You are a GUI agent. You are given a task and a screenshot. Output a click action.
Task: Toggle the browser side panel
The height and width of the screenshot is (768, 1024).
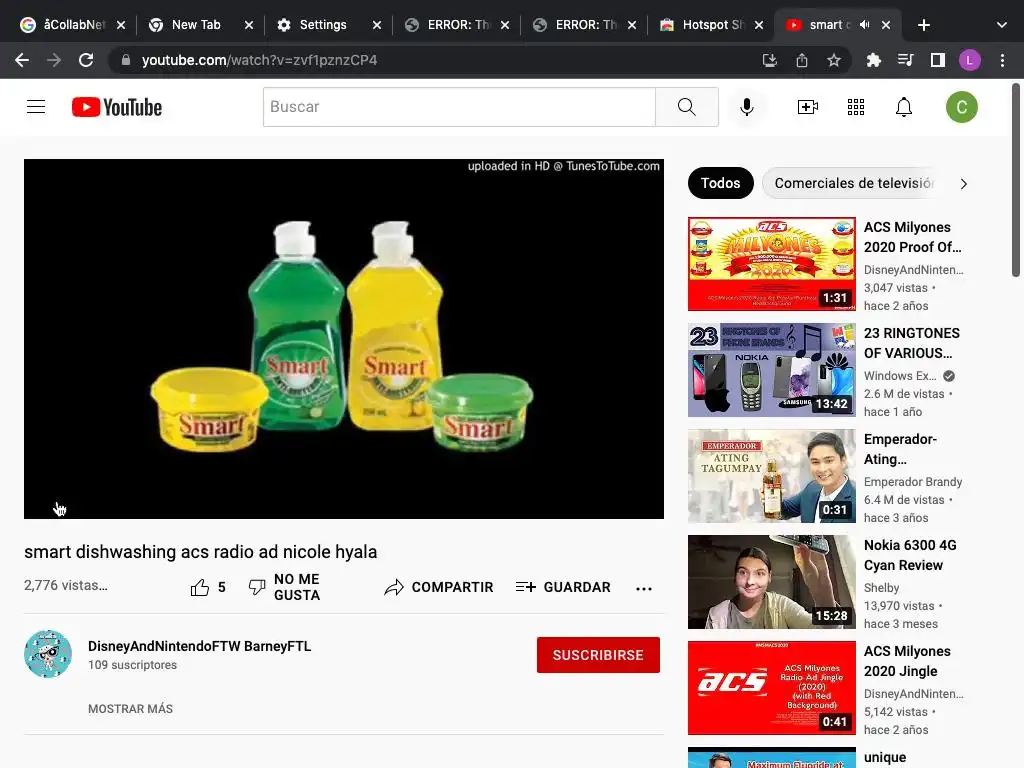937,60
